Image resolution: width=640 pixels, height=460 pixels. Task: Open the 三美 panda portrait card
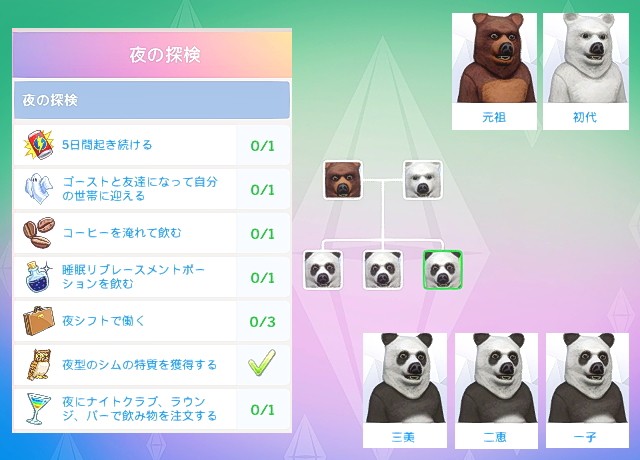pyautogui.click(x=404, y=390)
